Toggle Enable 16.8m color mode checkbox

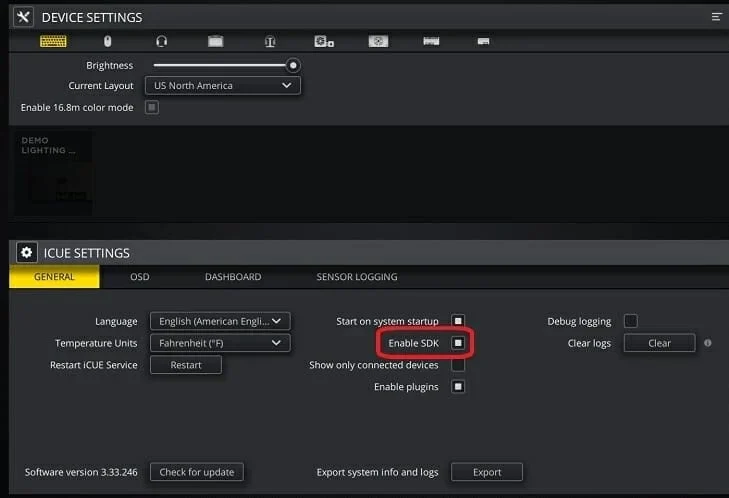(152, 107)
